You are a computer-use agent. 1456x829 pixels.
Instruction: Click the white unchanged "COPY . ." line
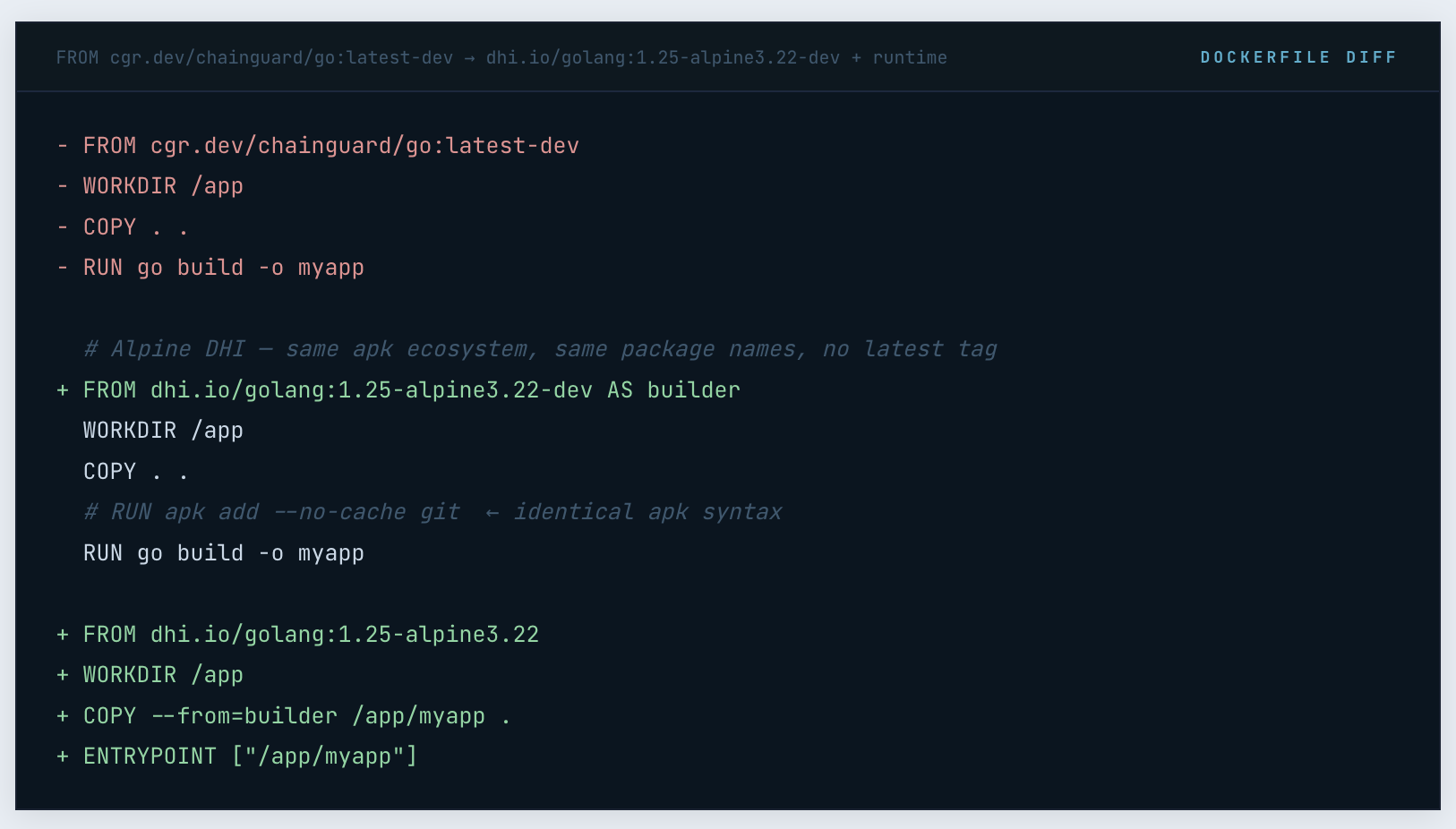(135, 472)
